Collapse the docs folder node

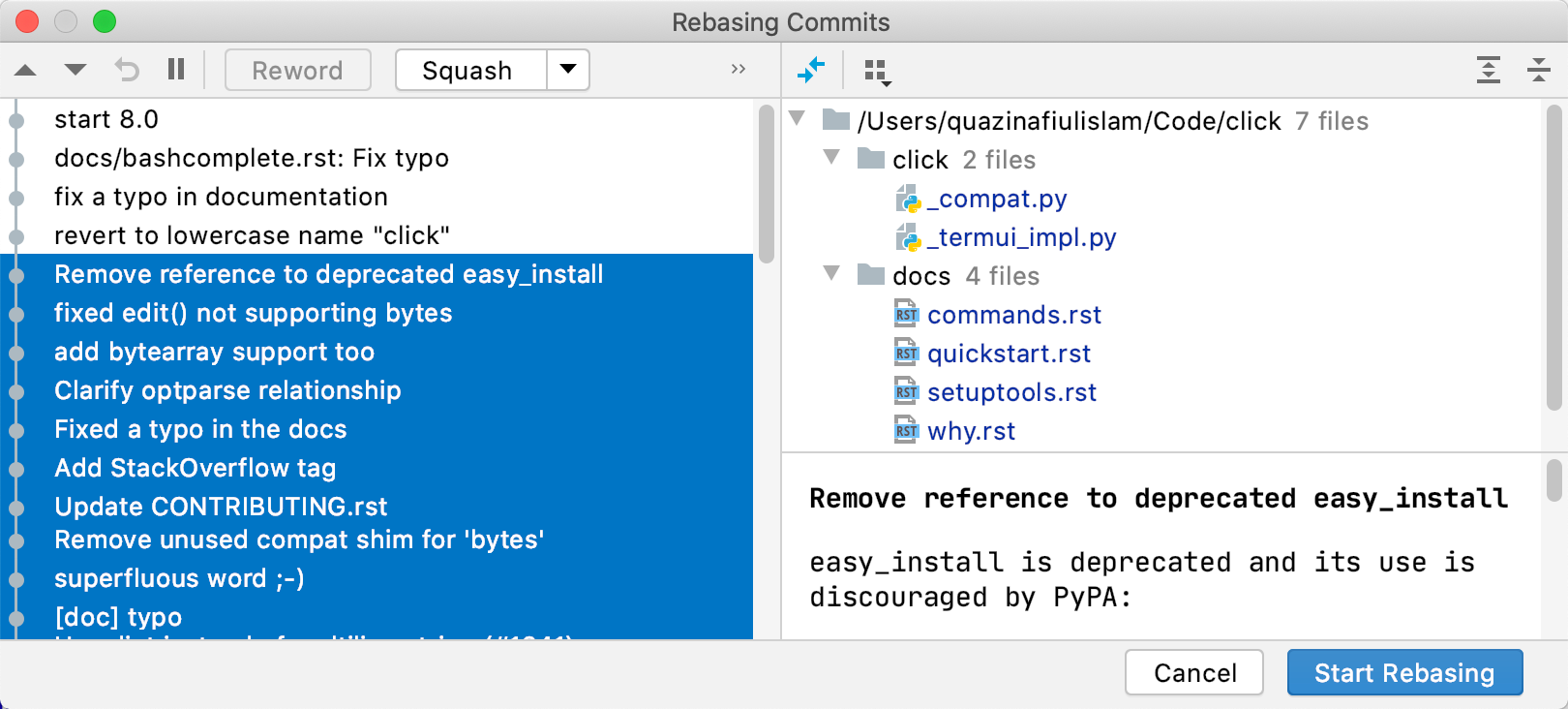[831, 273]
